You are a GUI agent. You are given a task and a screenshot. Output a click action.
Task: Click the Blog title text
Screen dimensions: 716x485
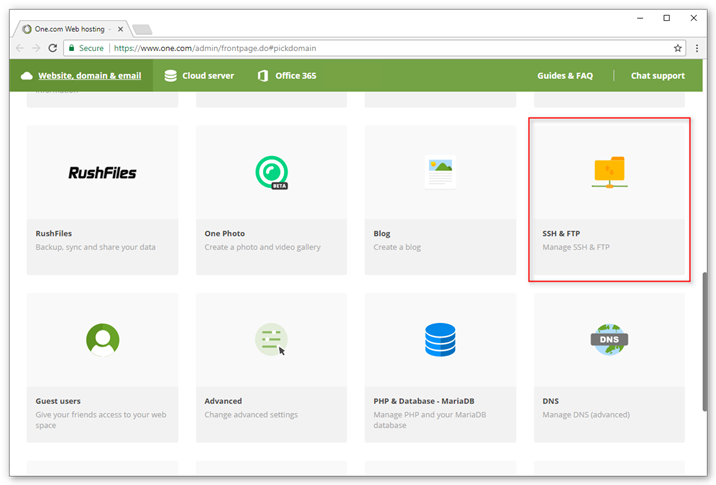382,233
